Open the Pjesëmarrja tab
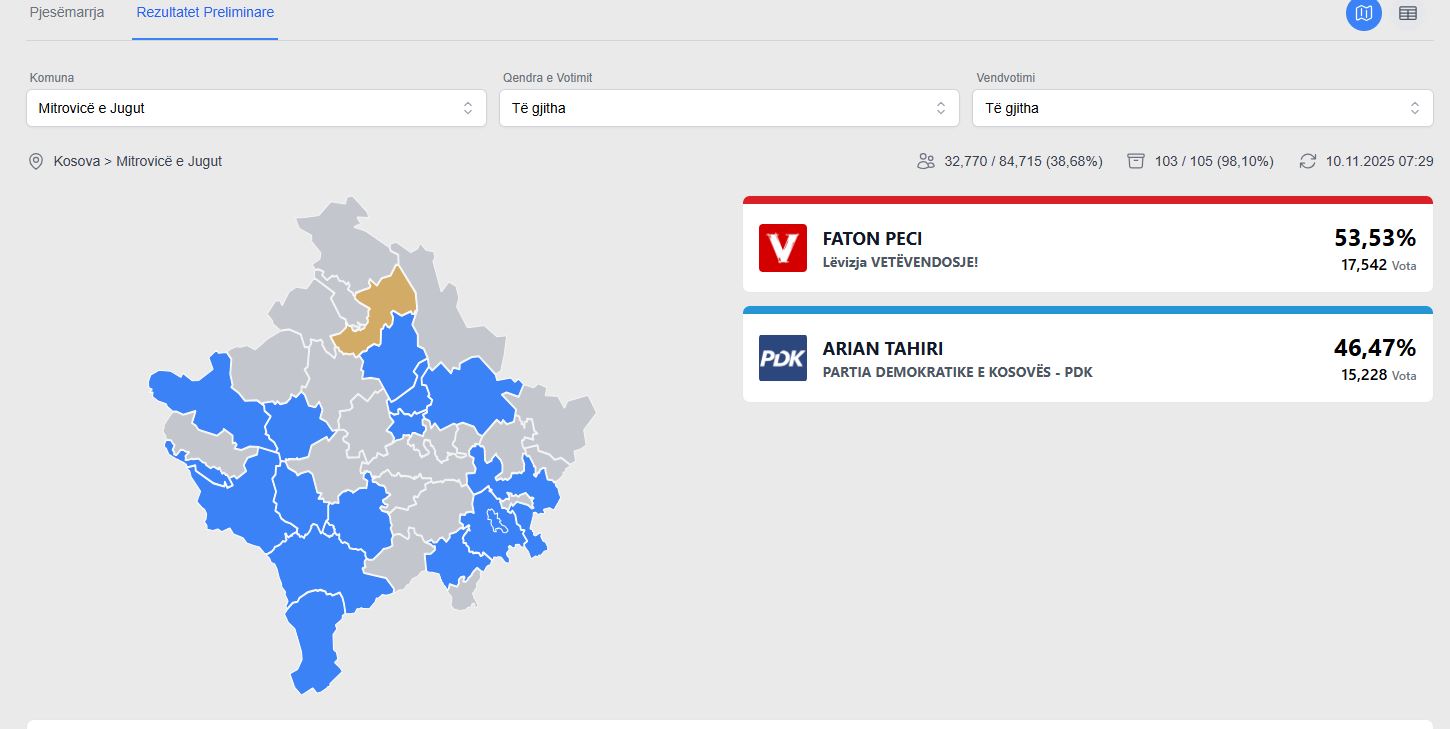1450x729 pixels. pos(67,13)
